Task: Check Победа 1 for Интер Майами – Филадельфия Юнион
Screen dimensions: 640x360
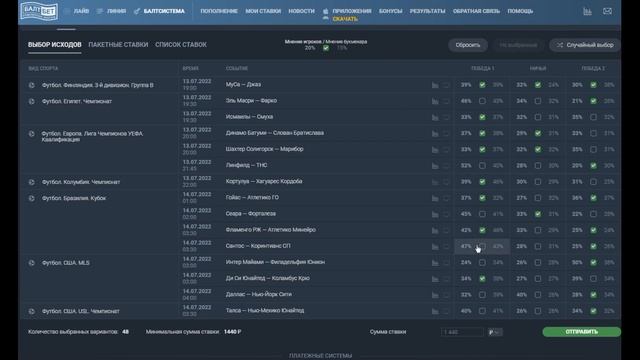Action: click(x=482, y=262)
